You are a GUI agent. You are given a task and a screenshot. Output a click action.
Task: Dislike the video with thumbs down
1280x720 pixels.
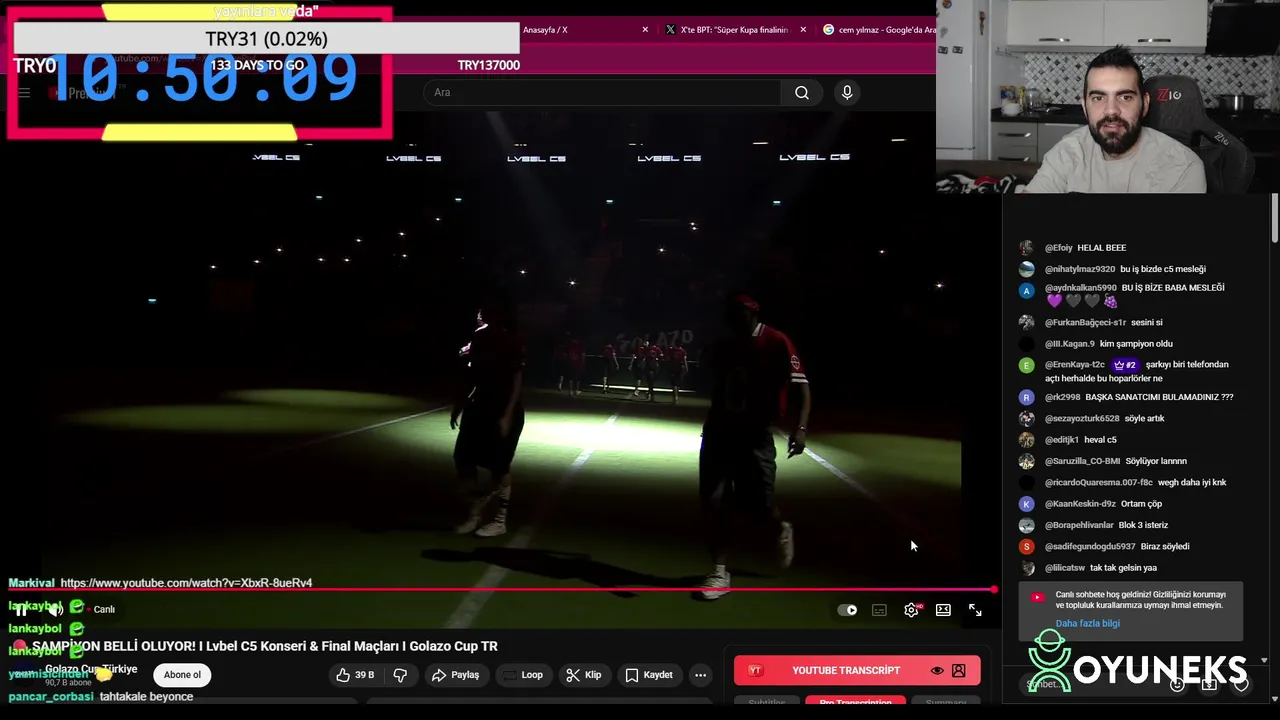(x=400, y=675)
